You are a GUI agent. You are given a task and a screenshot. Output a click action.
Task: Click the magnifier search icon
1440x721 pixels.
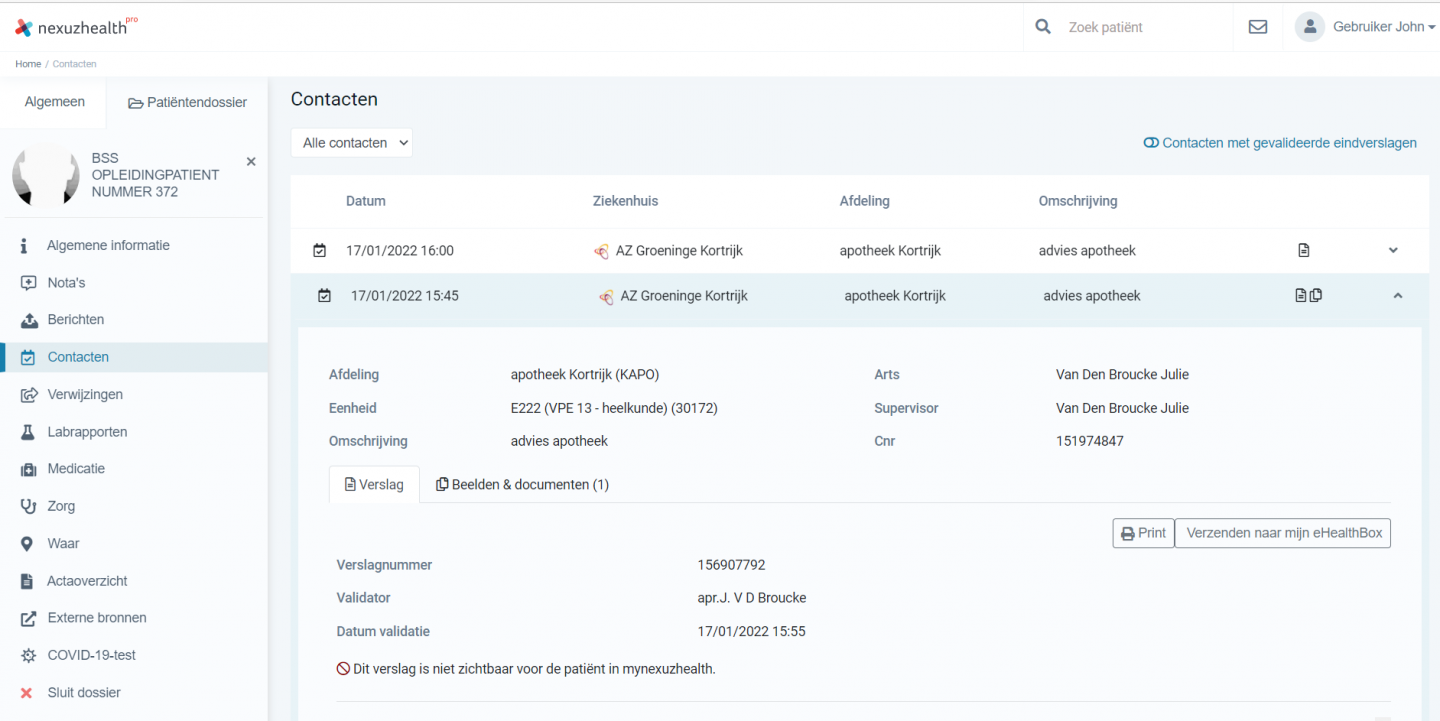coord(1043,27)
